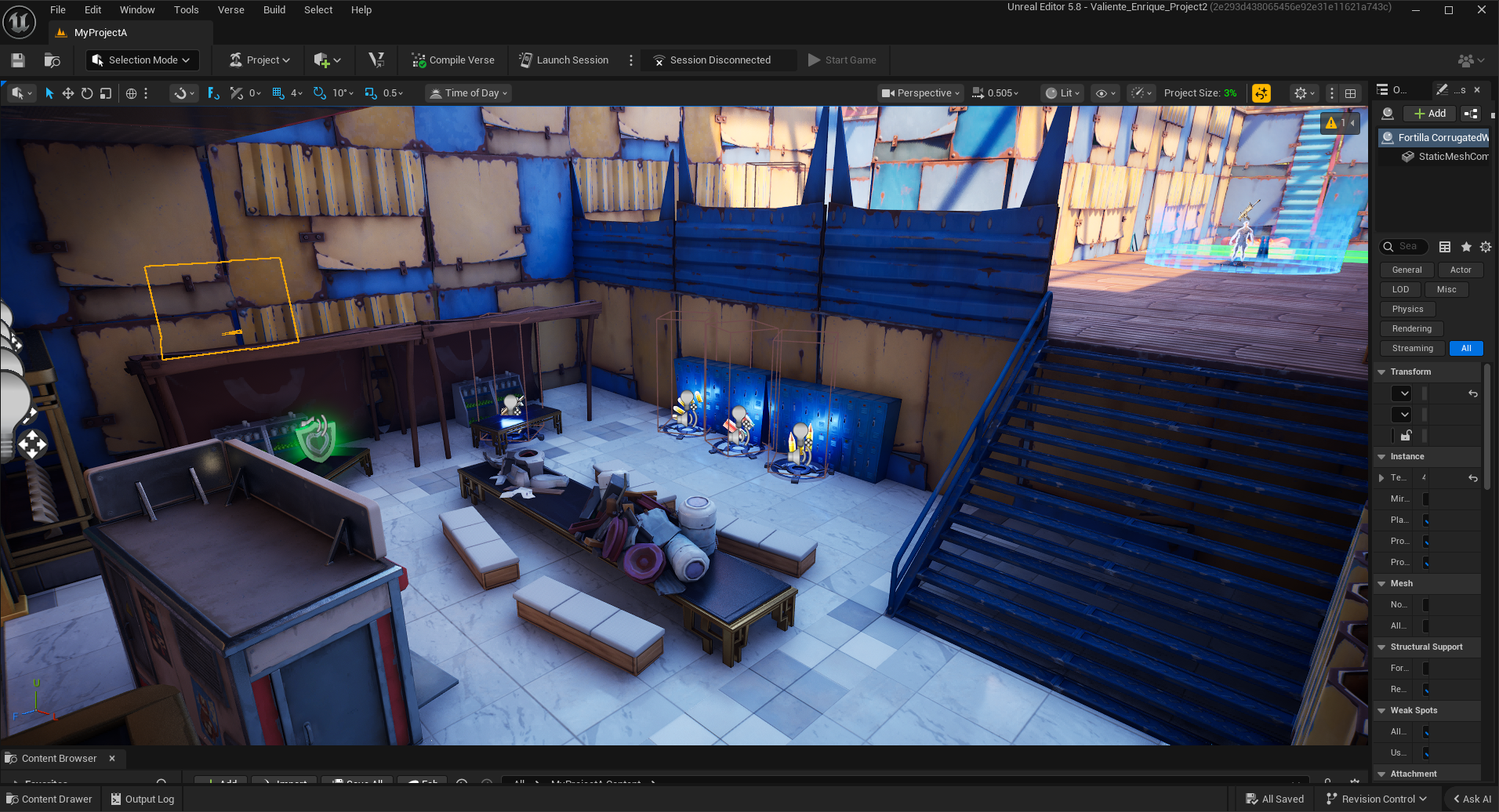
Task: Open the Build menu
Action: (x=274, y=10)
